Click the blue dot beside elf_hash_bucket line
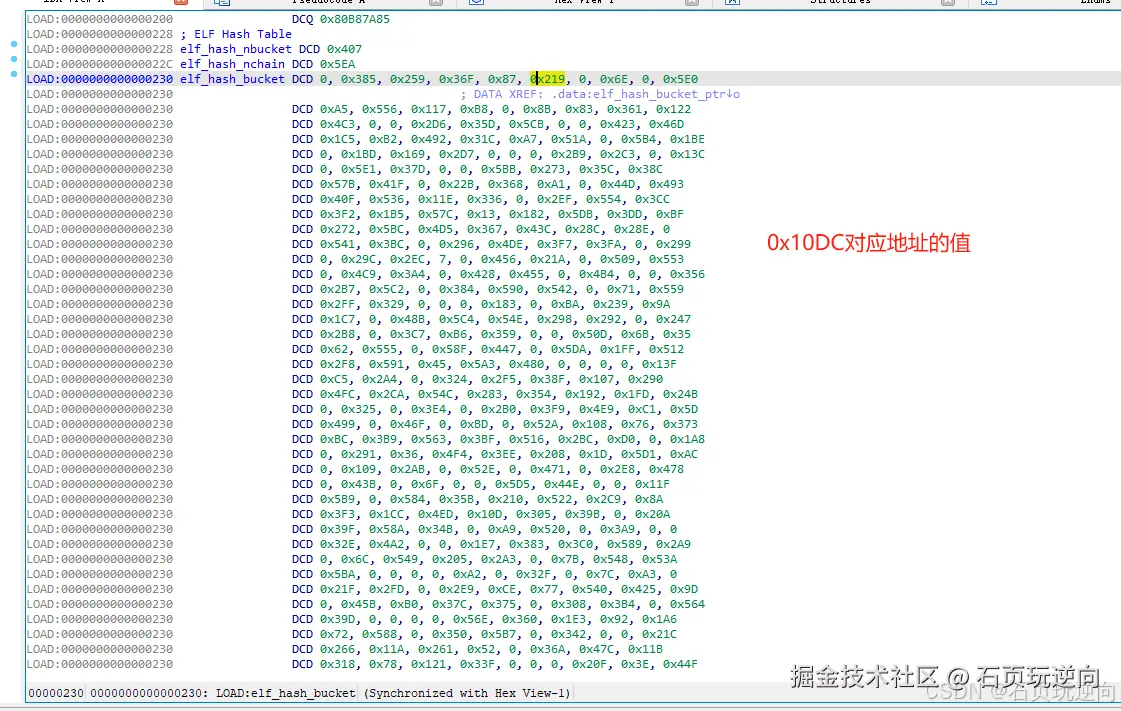Image resolution: width=1121 pixels, height=711 pixels. [14, 74]
